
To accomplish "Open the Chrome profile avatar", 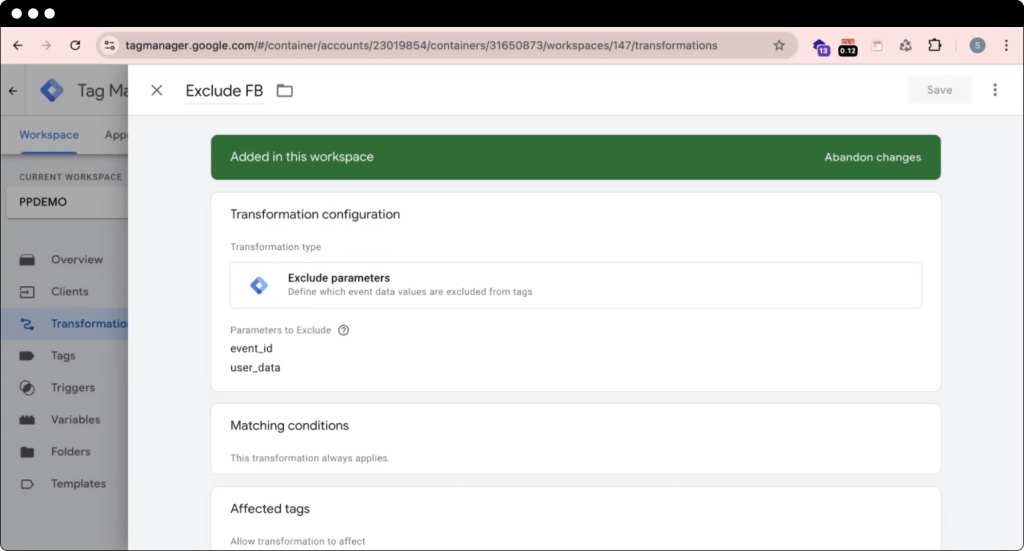I will (x=977, y=45).
